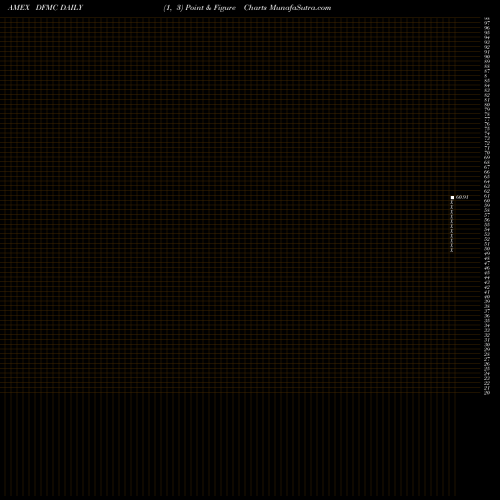Click the word Charts in the header
Screen dimensions: 500x500
click(x=255, y=7)
